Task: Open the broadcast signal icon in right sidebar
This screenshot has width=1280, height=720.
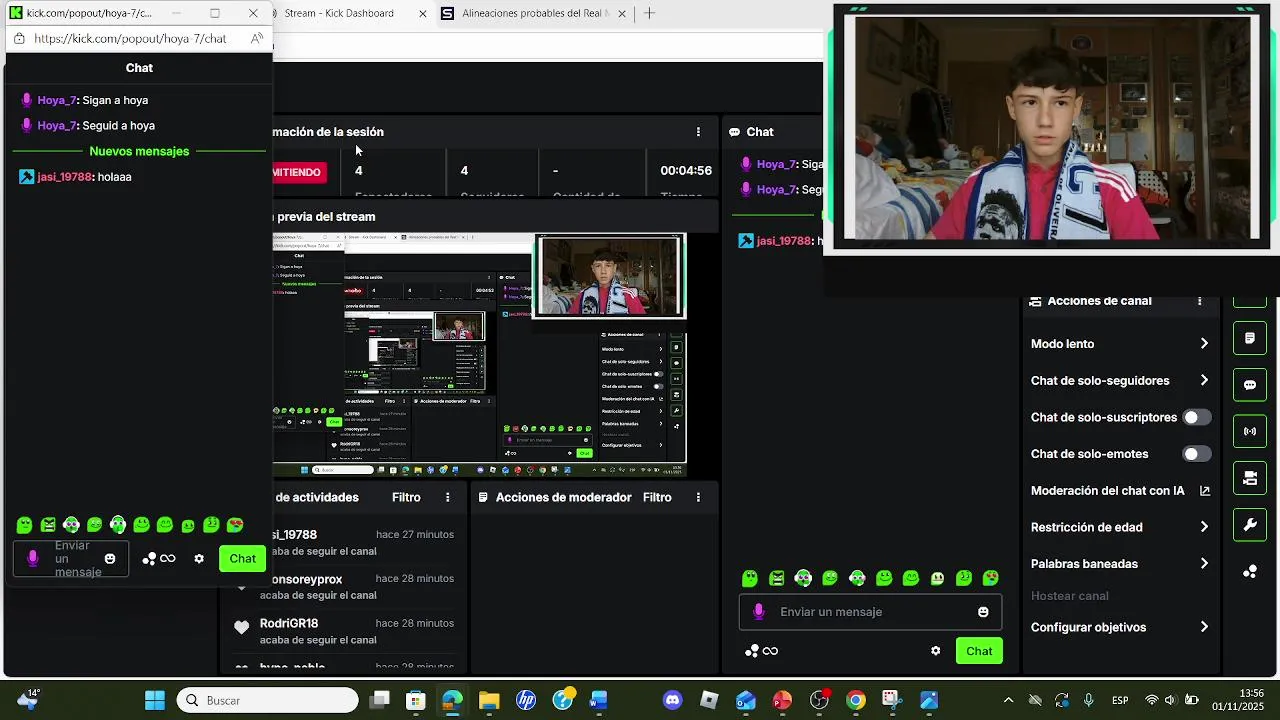Action: (1250, 432)
